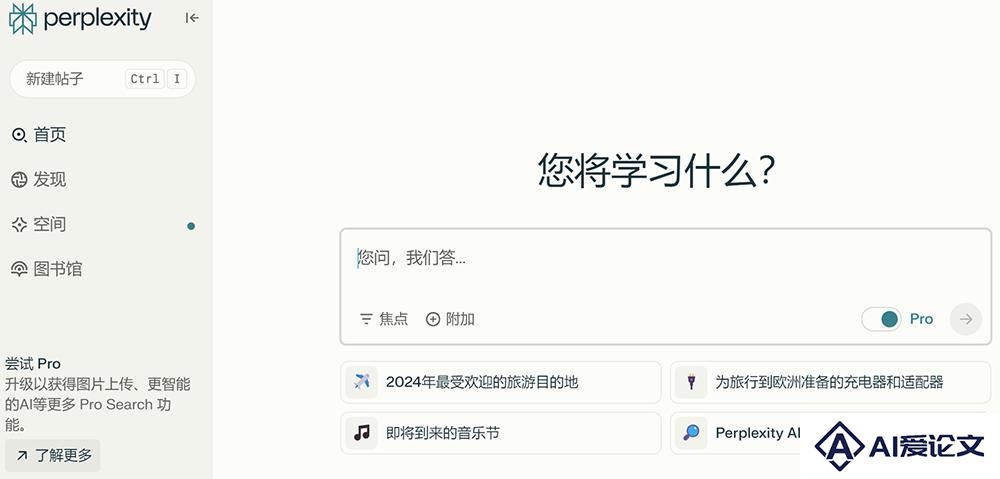Open the 焦点 focus filter dropdown
The height and width of the screenshot is (479, 1000).
tap(383, 319)
